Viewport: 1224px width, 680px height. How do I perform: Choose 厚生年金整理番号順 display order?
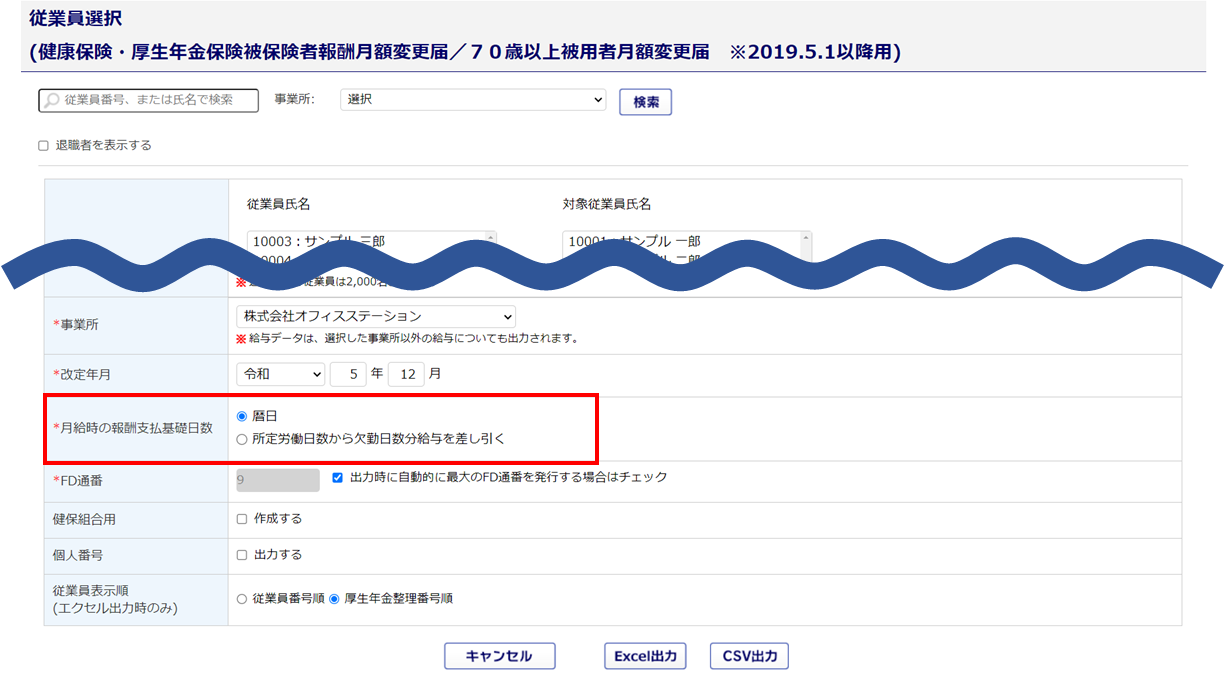tap(334, 599)
